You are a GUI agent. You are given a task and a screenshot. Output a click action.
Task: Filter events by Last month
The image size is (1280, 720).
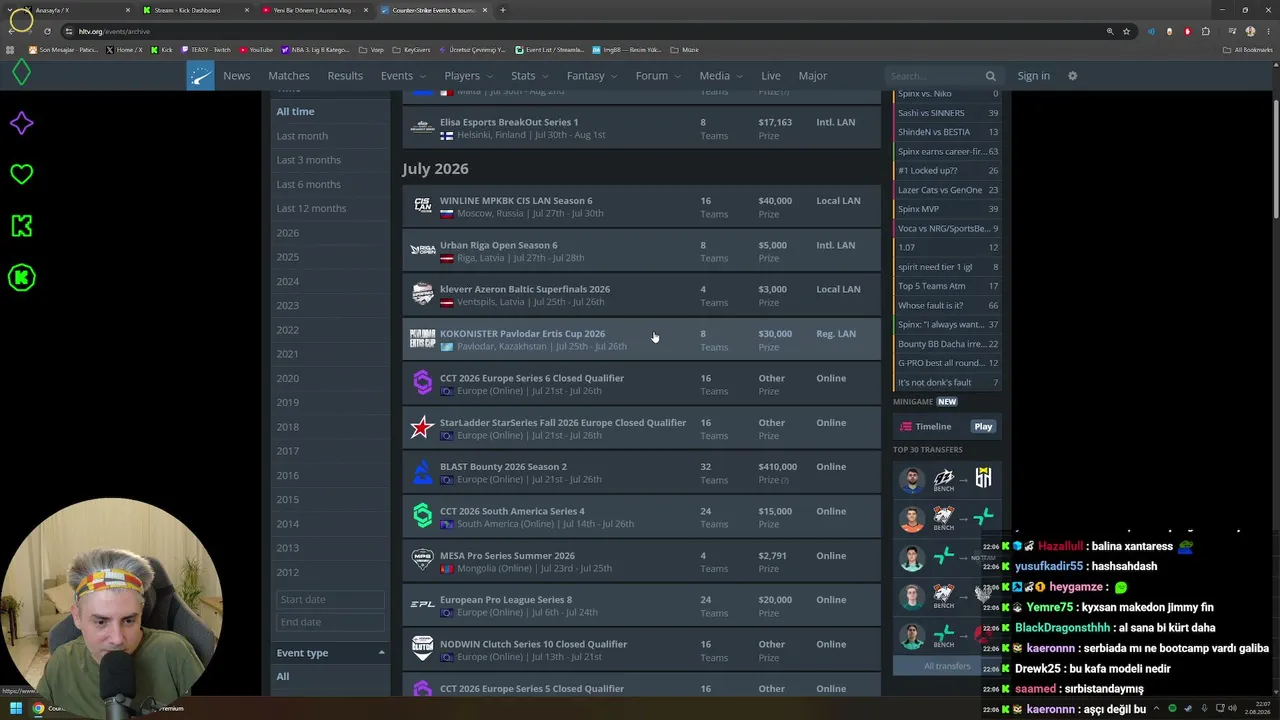click(x=302, y=136)
